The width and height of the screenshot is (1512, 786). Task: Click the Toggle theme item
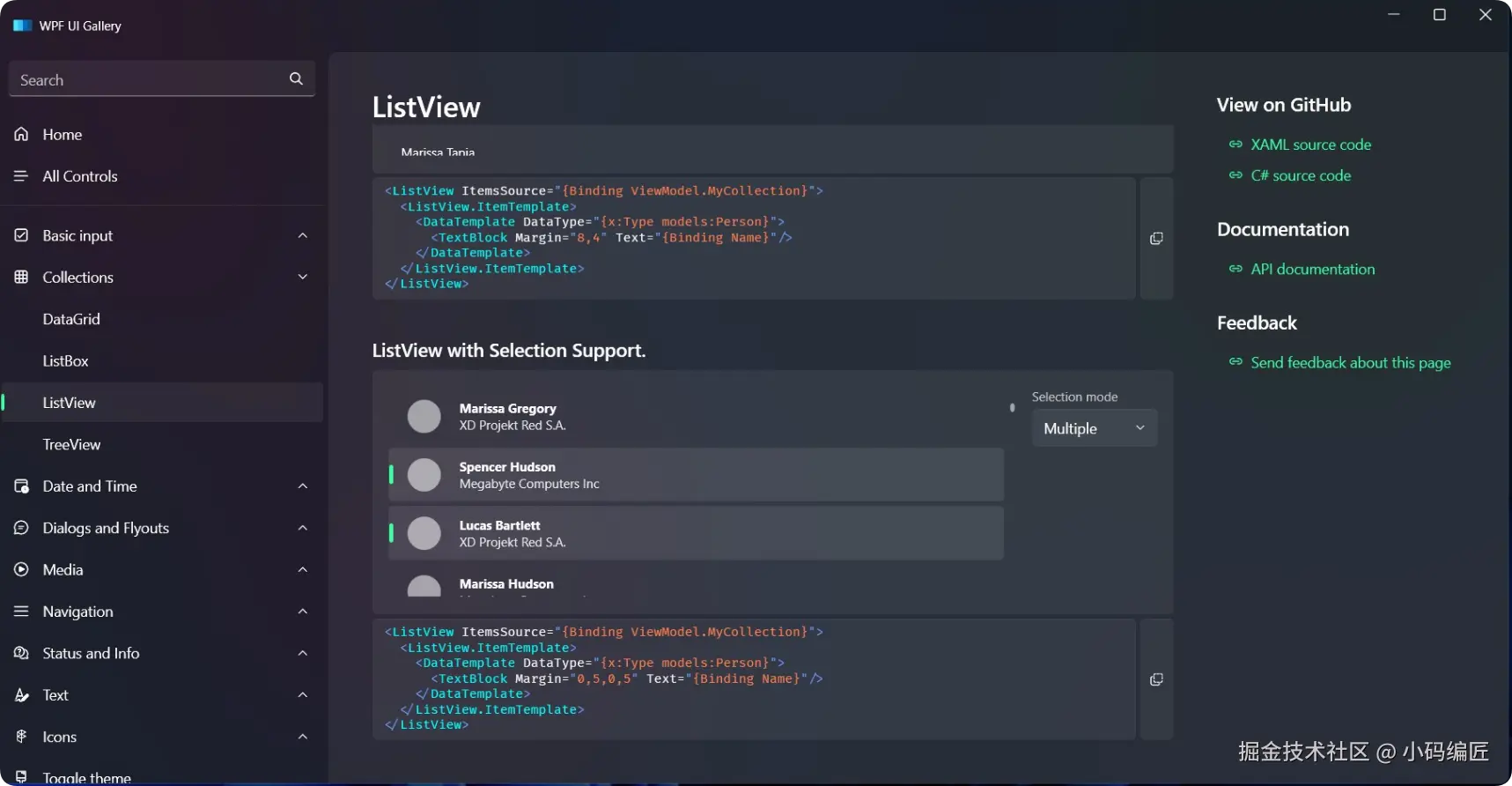coord(162,776)
